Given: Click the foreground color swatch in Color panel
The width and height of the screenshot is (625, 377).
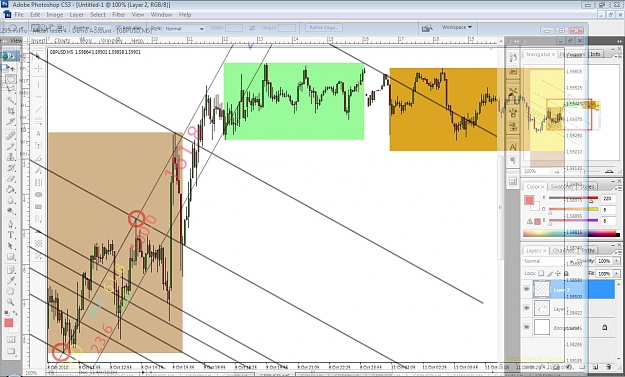Looking at the screenshot, I should (x=529, y=200).
